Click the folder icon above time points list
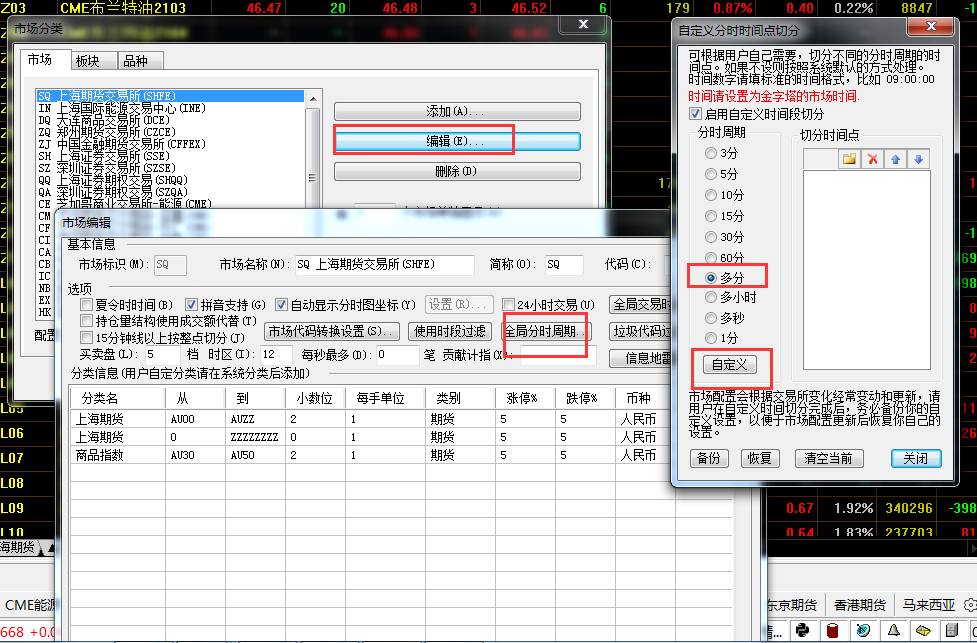This screenshot has width=977, height=643. 849,159
